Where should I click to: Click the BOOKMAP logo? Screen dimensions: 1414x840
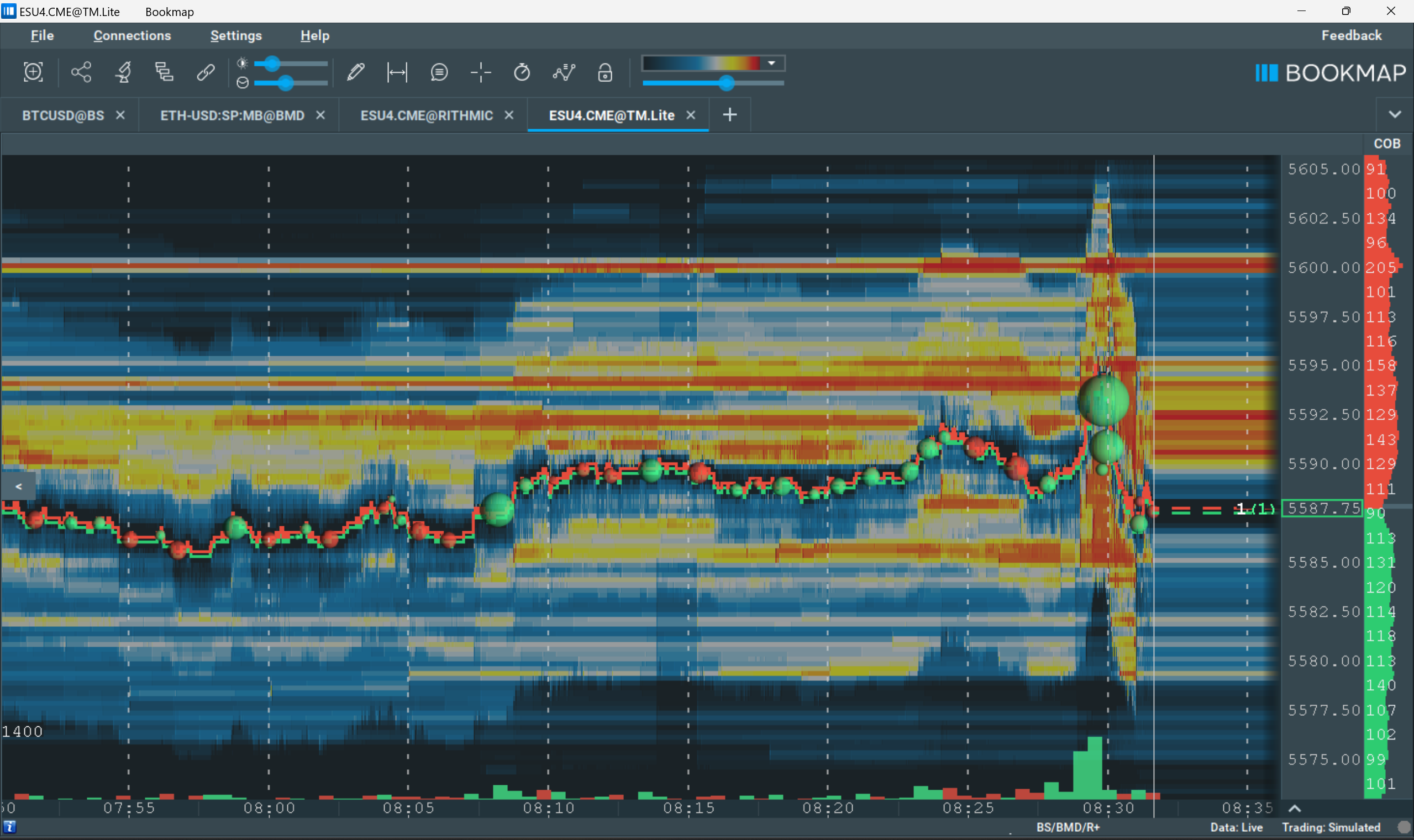(1330, 72)
